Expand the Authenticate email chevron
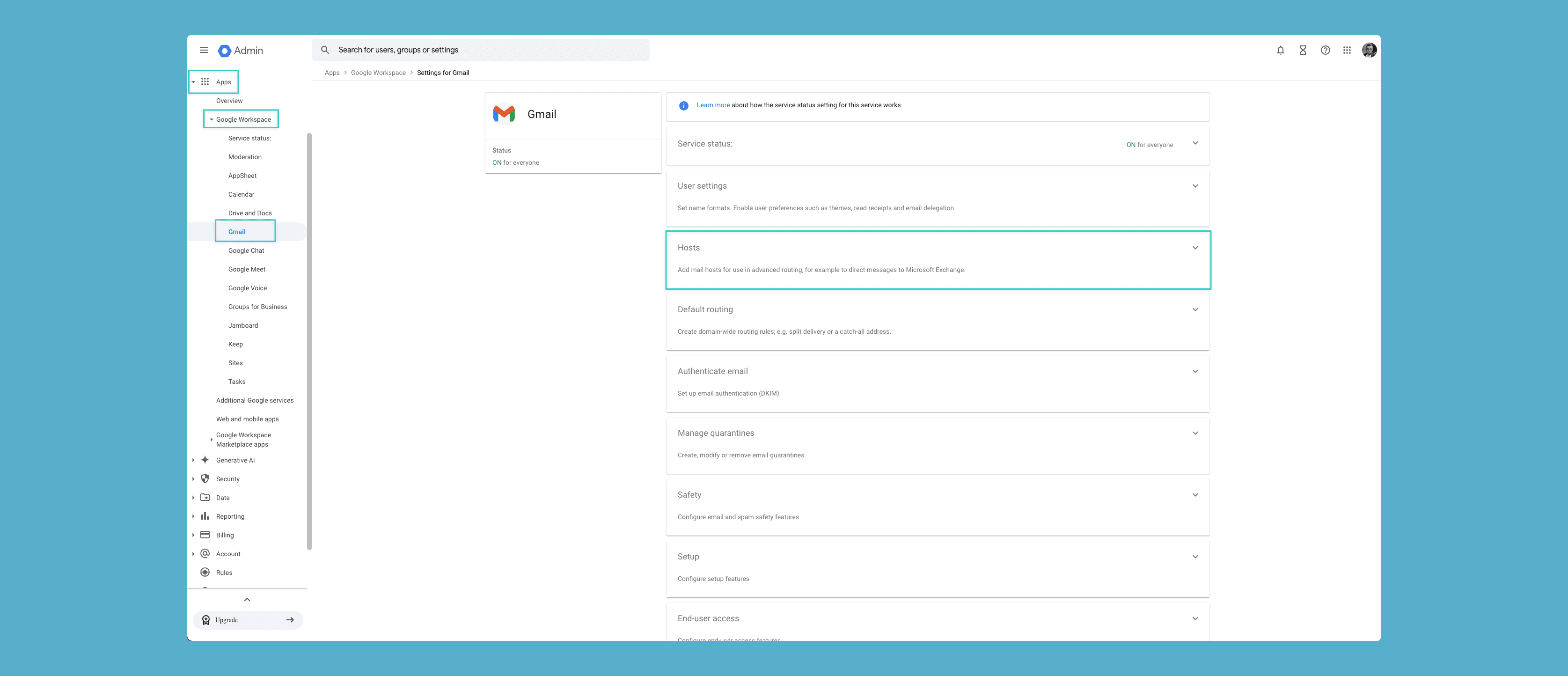 [1195, 372]
